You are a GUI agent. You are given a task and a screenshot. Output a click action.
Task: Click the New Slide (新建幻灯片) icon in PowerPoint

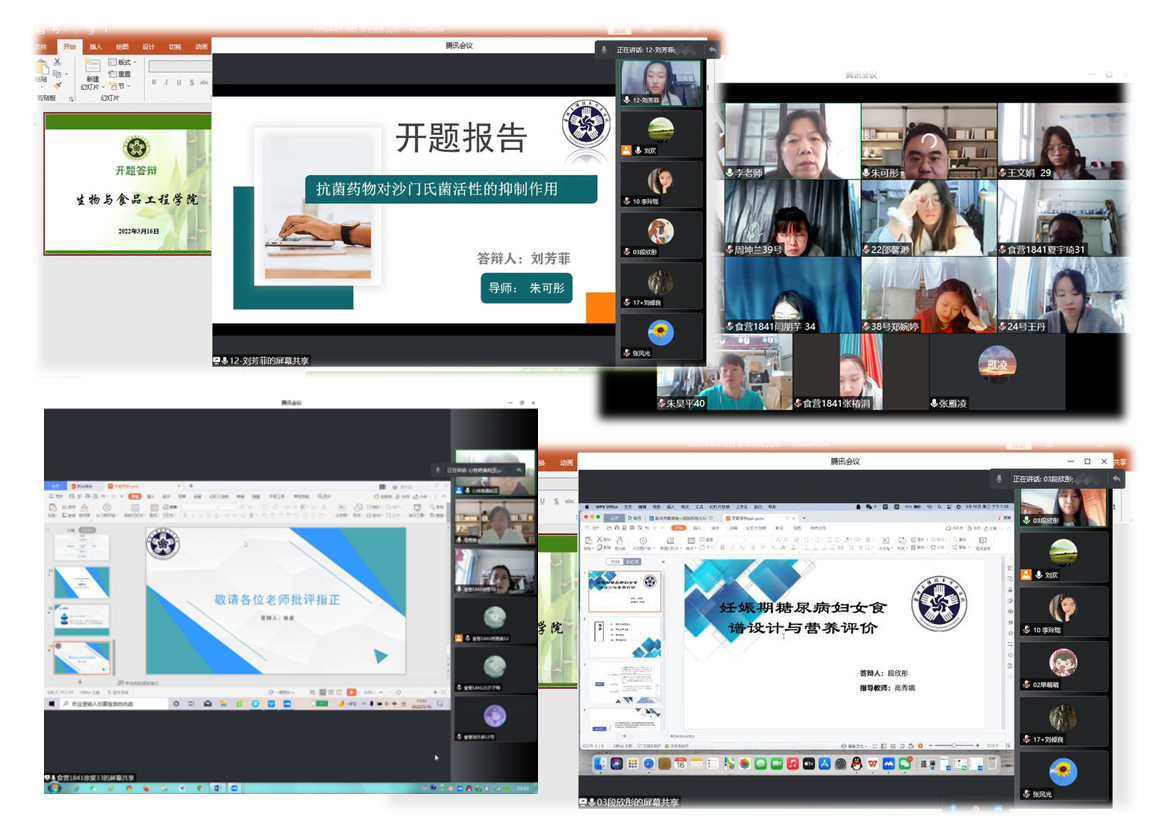pyautogui.click(x=91, y=65)
